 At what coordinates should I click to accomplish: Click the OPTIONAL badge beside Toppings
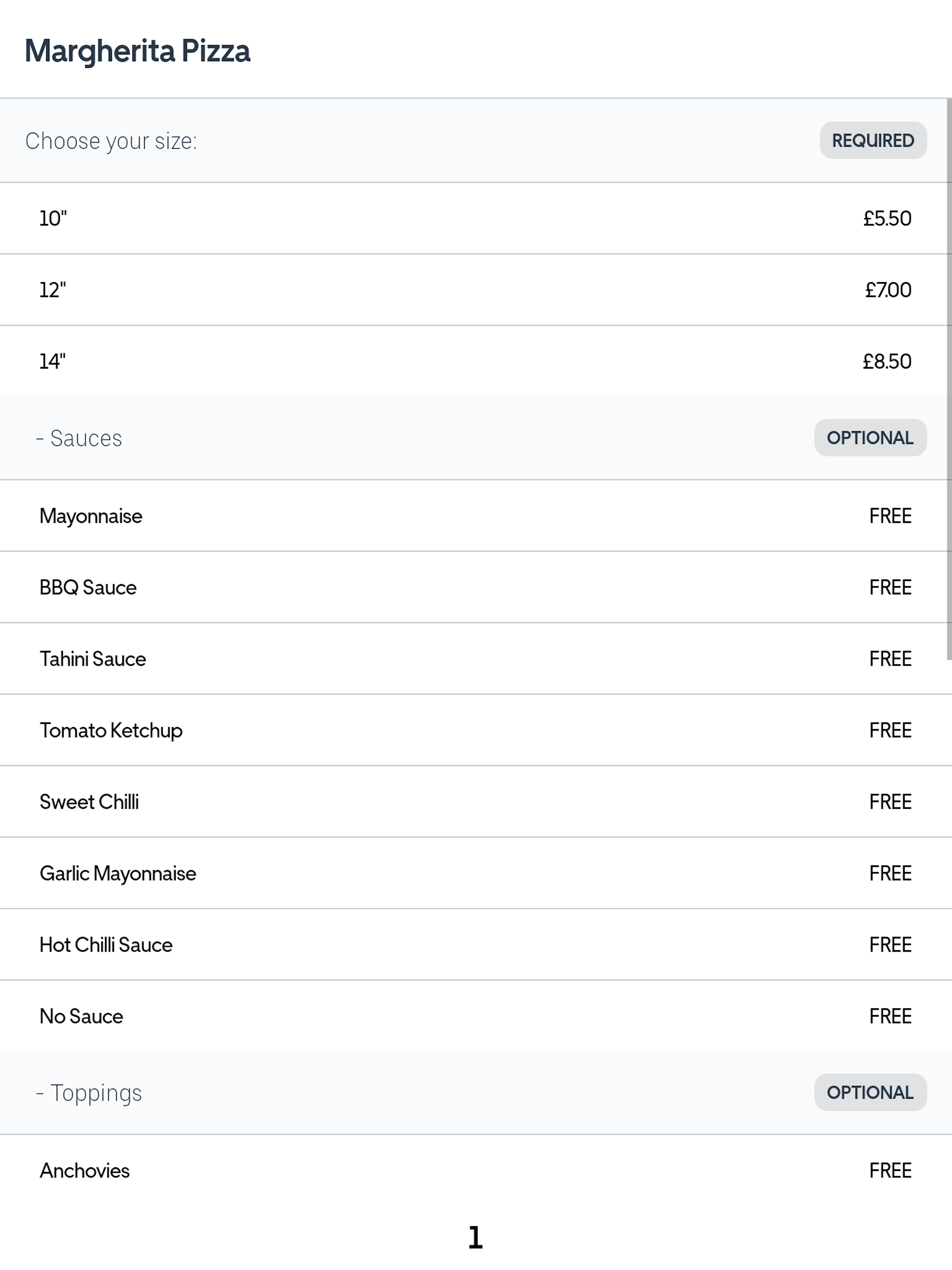[x=870, y=1092]
